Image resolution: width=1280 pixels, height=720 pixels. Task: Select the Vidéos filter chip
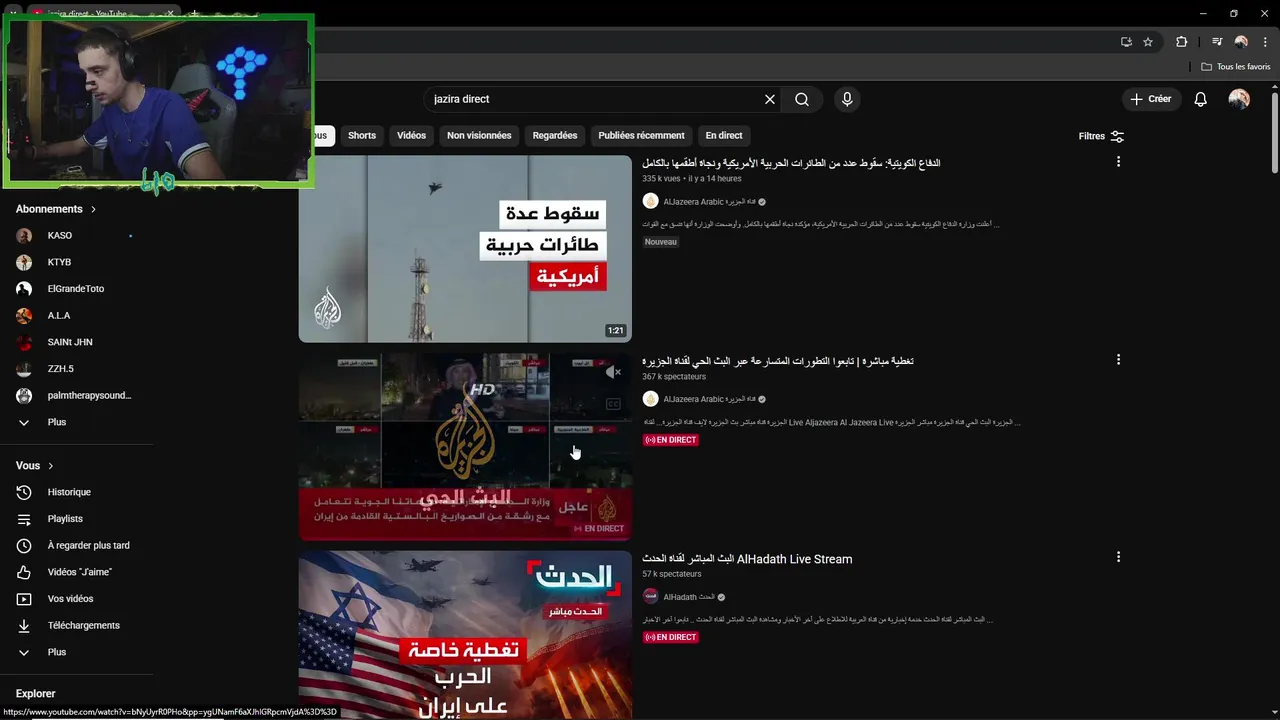pos(411,136)
